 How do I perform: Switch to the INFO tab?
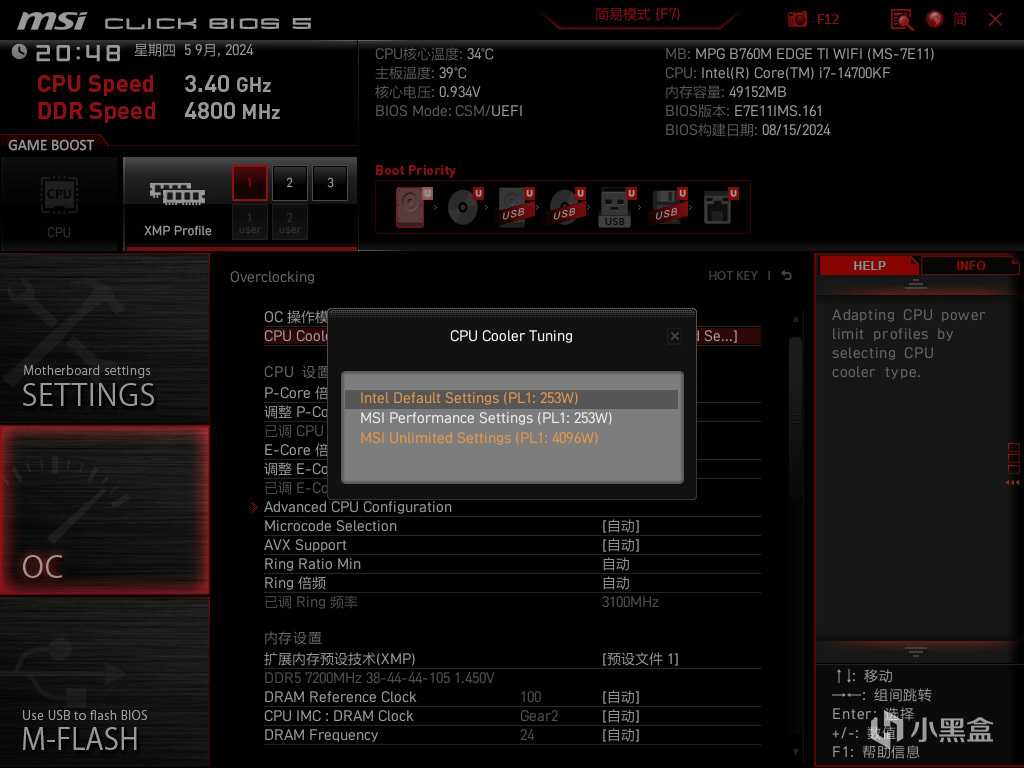coord(970,266)
